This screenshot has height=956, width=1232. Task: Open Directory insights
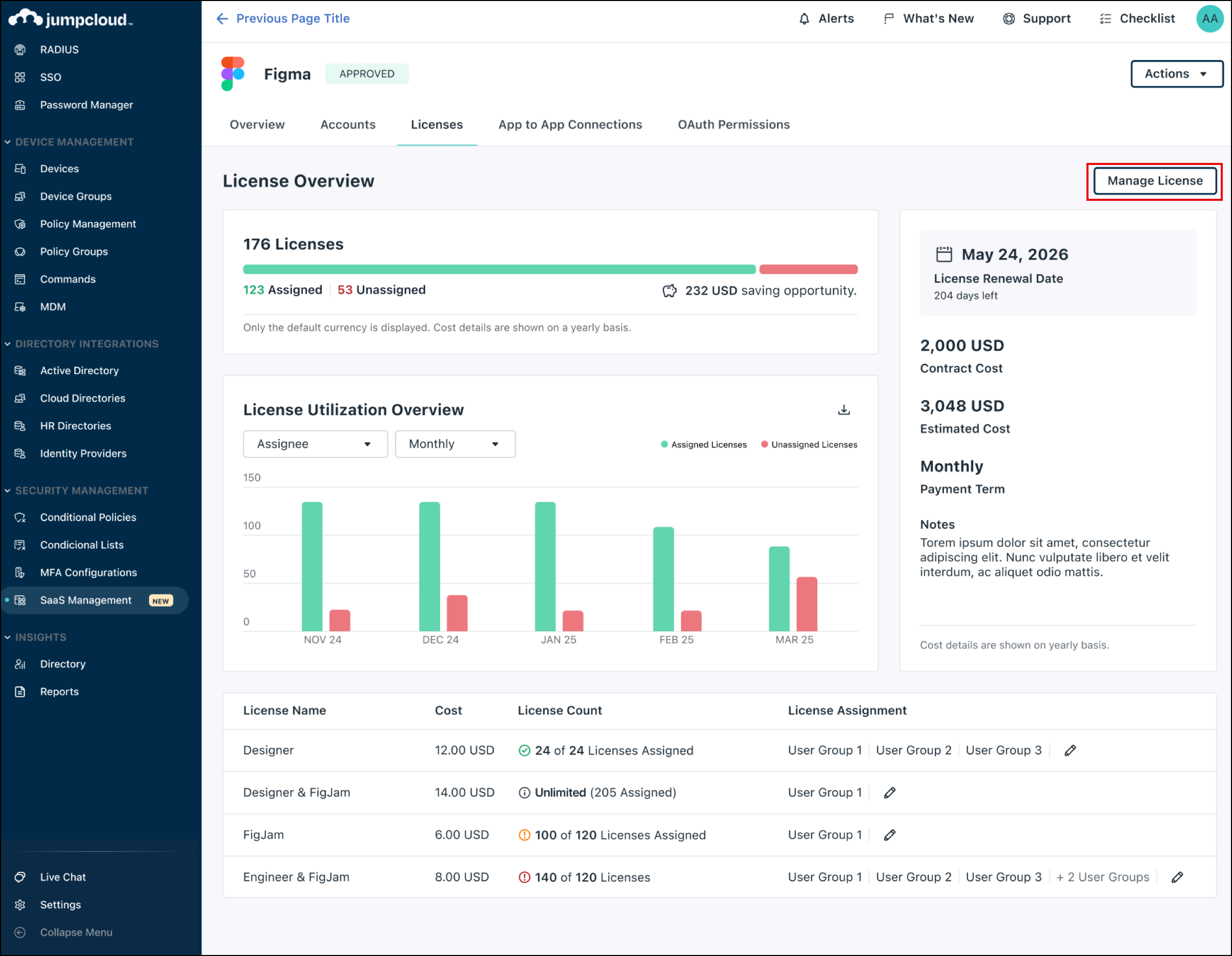(63, 664)
